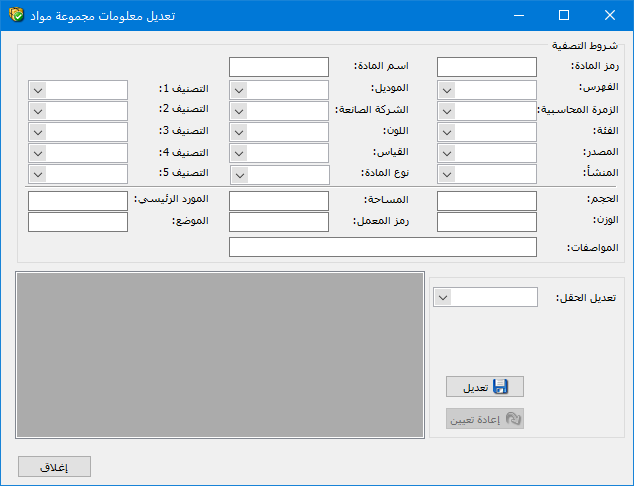Focus the الوزن input field
Image resolution: width=634 pixels, height=486 pixels.
tap(487, 222)
